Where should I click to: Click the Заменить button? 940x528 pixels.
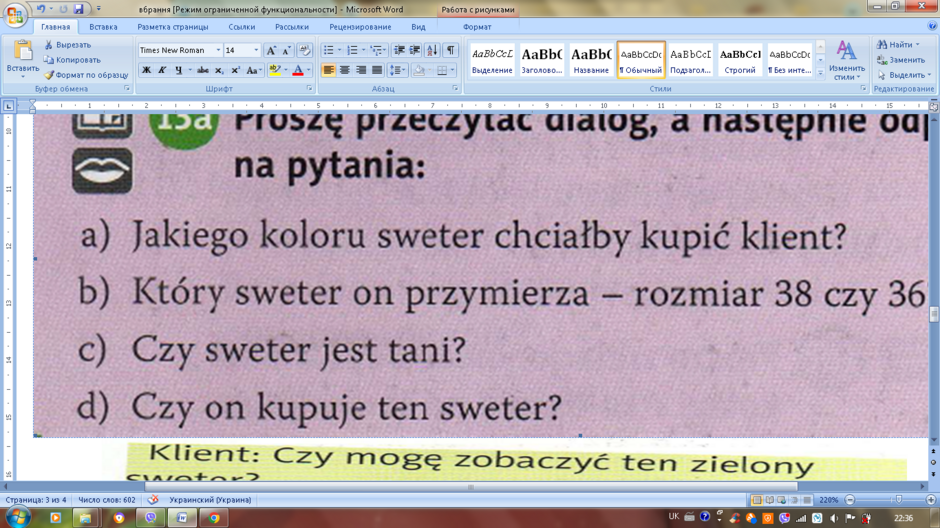pos(900,60)
